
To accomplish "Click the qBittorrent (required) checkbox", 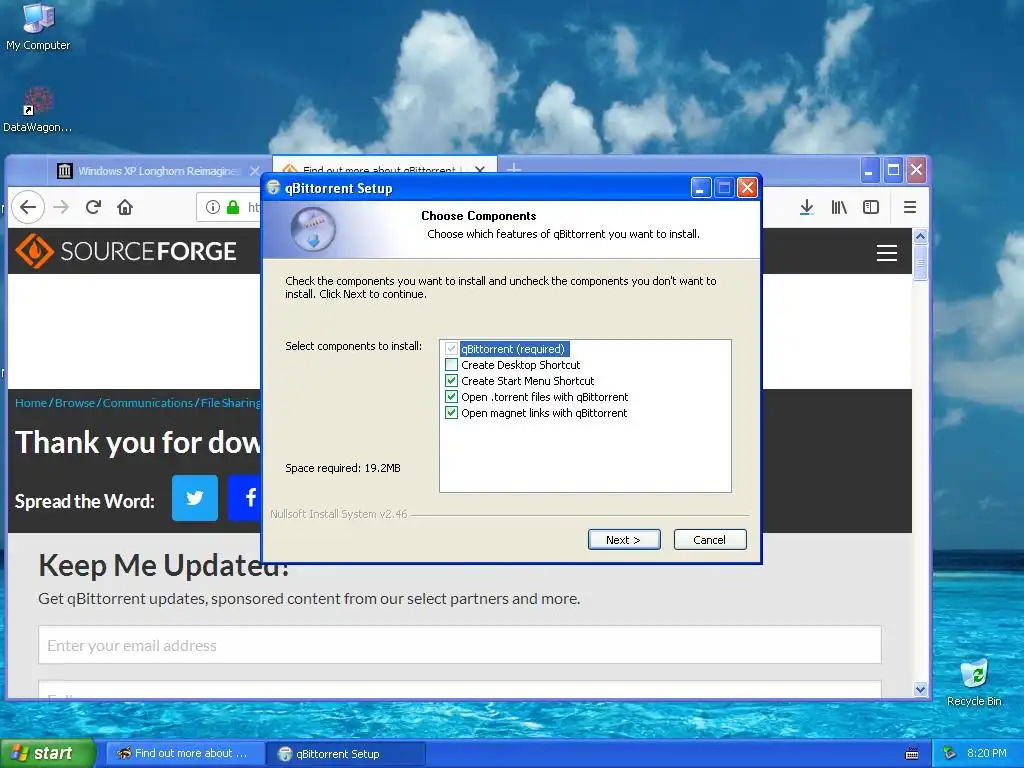I will tap(451, 349).
